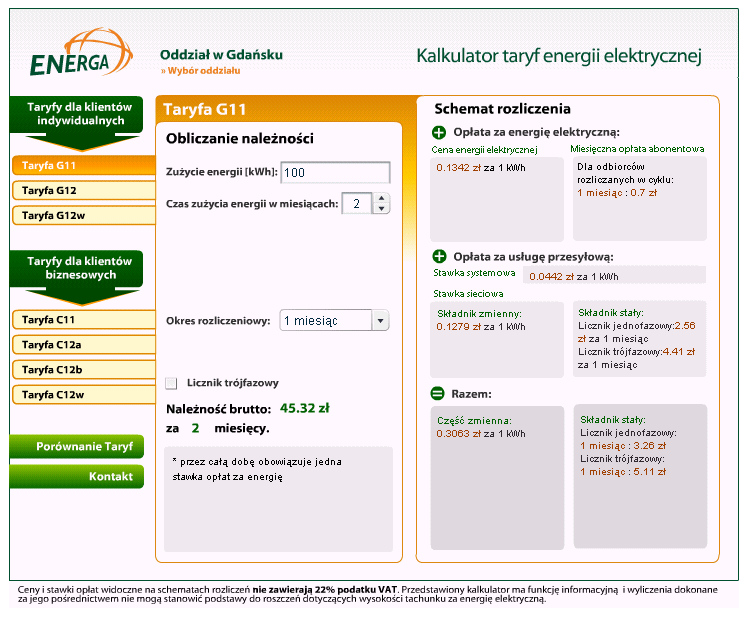
Task: Click Stawka systemowa value 0.0442 zł
Action: click(551, 277)
